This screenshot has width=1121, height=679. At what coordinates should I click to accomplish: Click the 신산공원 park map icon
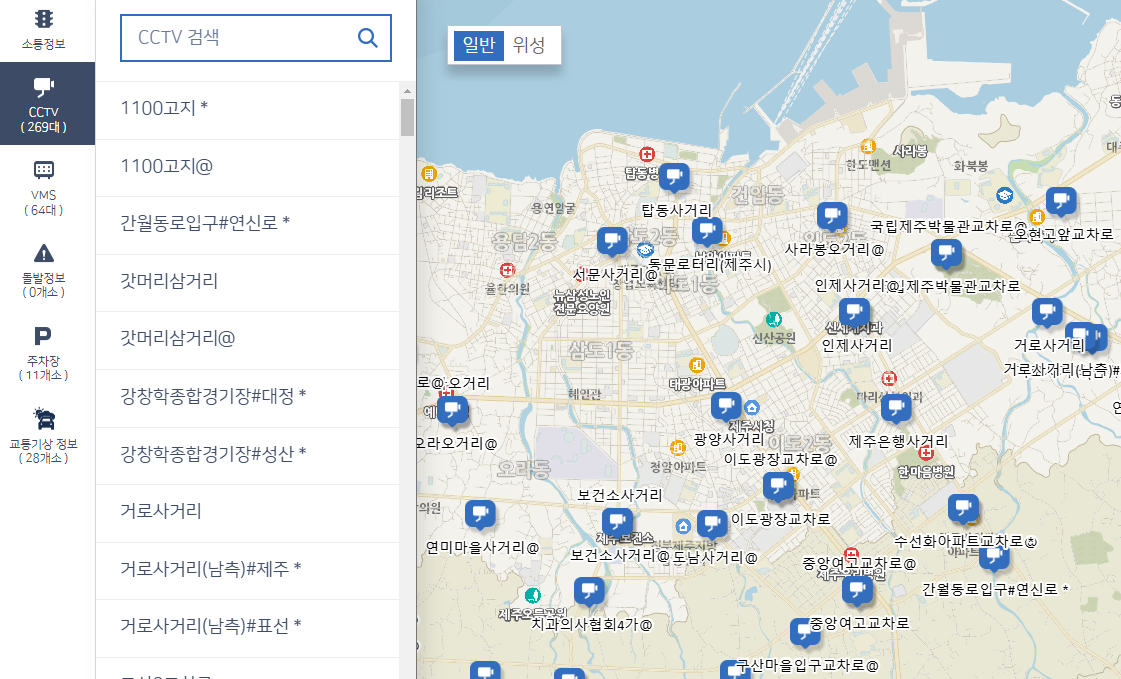tap(774, 319)
